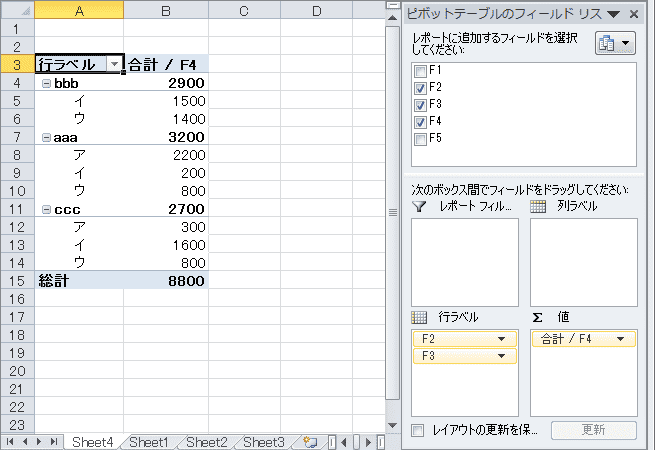Click the 更新 update button
The width and height of the screenshot is (655, 450).
pyautogui.click(x=594, y=430)
